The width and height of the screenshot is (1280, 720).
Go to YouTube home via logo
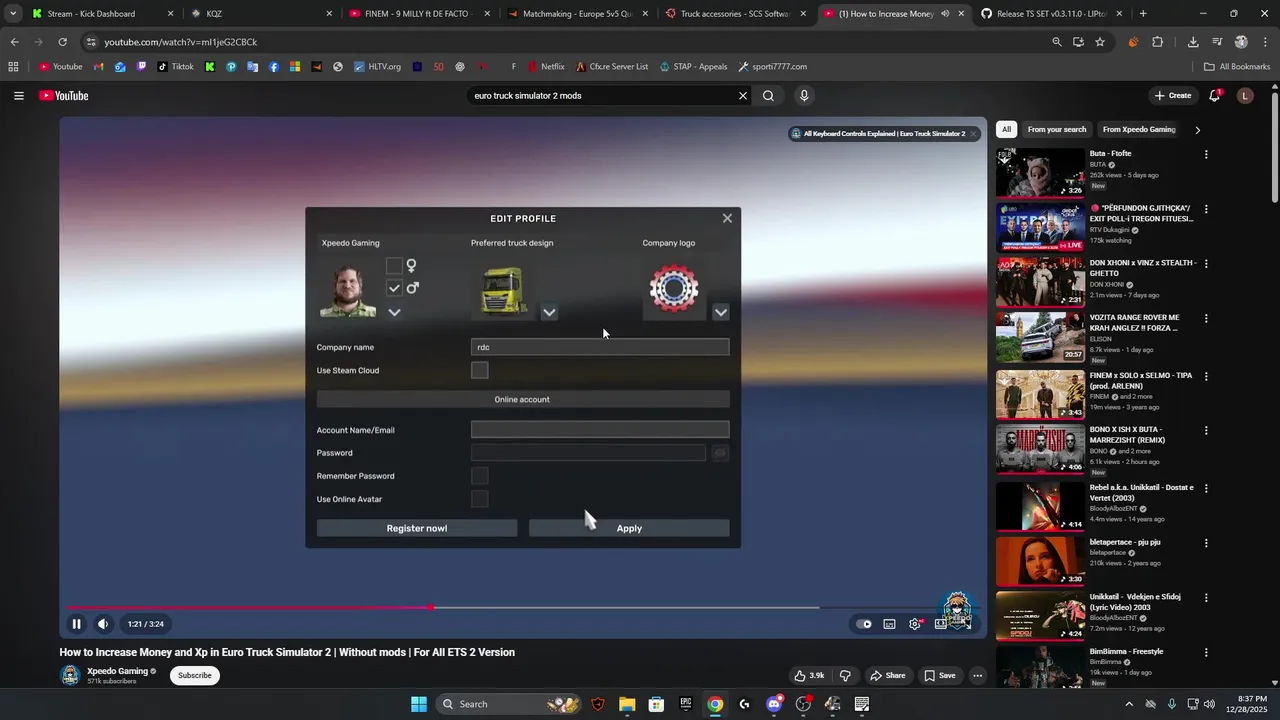click(x=64, y=96)
